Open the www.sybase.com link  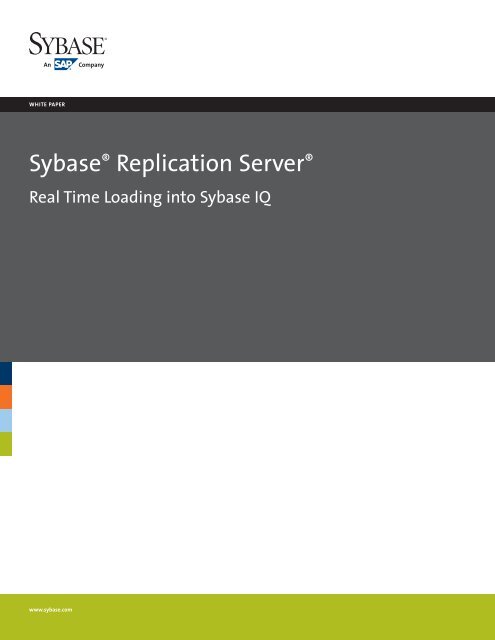point(50,610)
